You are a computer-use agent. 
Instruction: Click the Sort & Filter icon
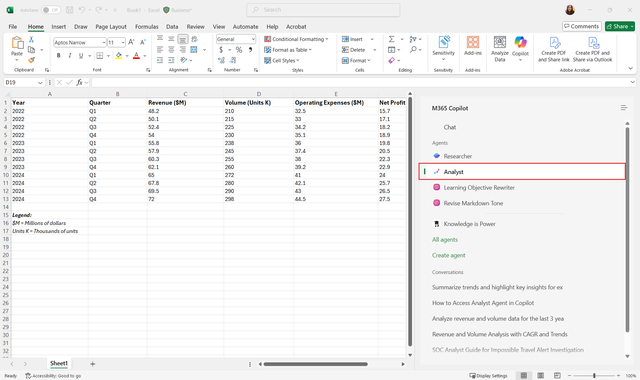point(413,39)
